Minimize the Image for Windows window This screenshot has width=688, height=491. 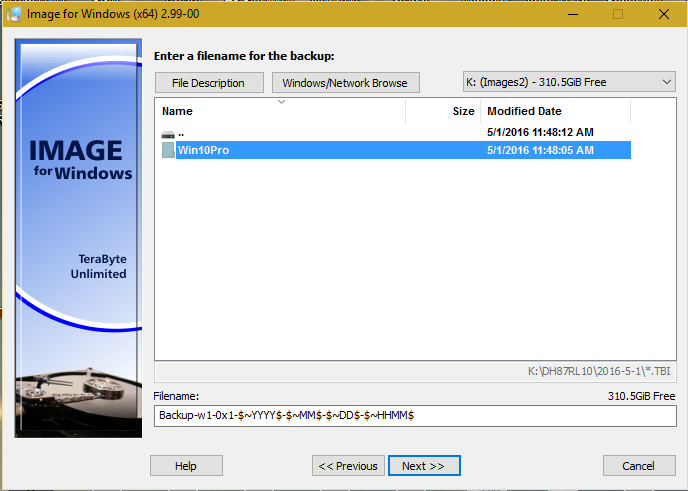(573, 14)
